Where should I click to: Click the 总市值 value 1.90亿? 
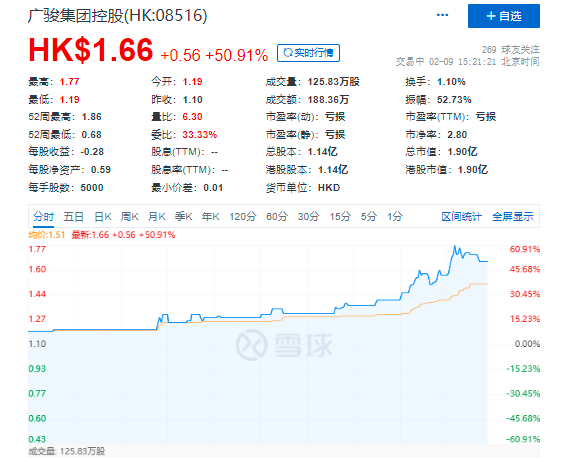(462, 152)
